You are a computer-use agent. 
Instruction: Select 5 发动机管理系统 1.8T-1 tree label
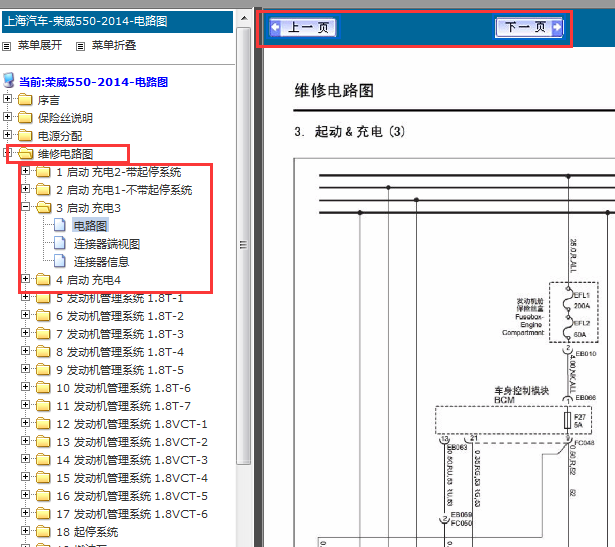click(120, 298)
